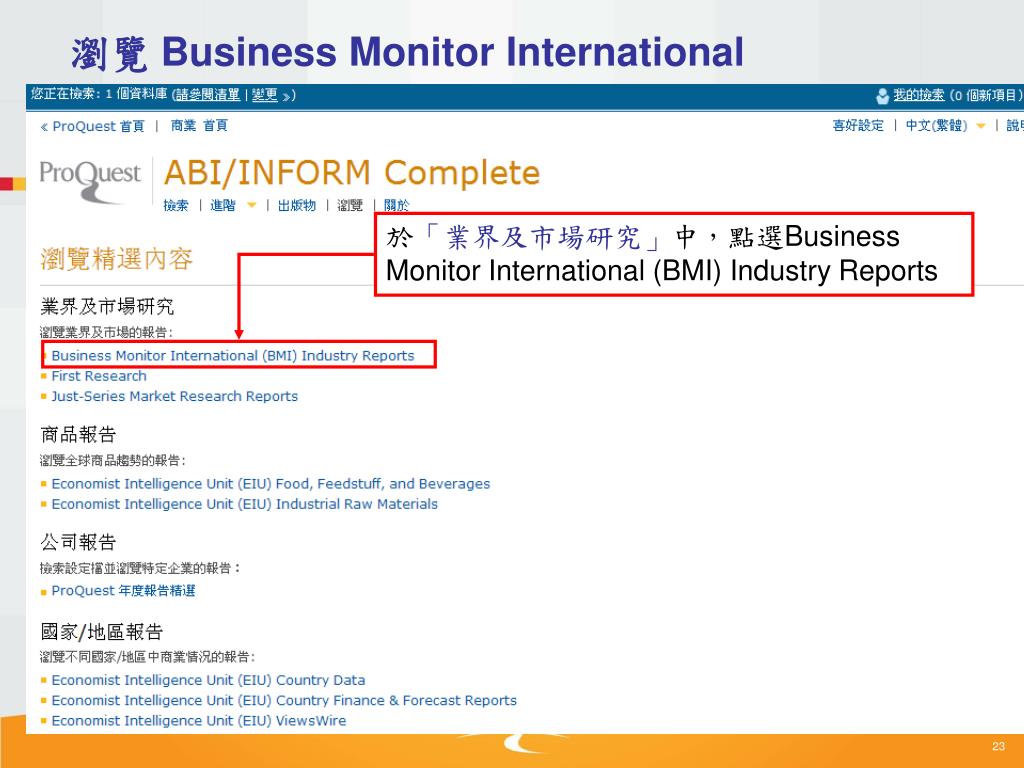Click the My Search user icon

(882, 96)
